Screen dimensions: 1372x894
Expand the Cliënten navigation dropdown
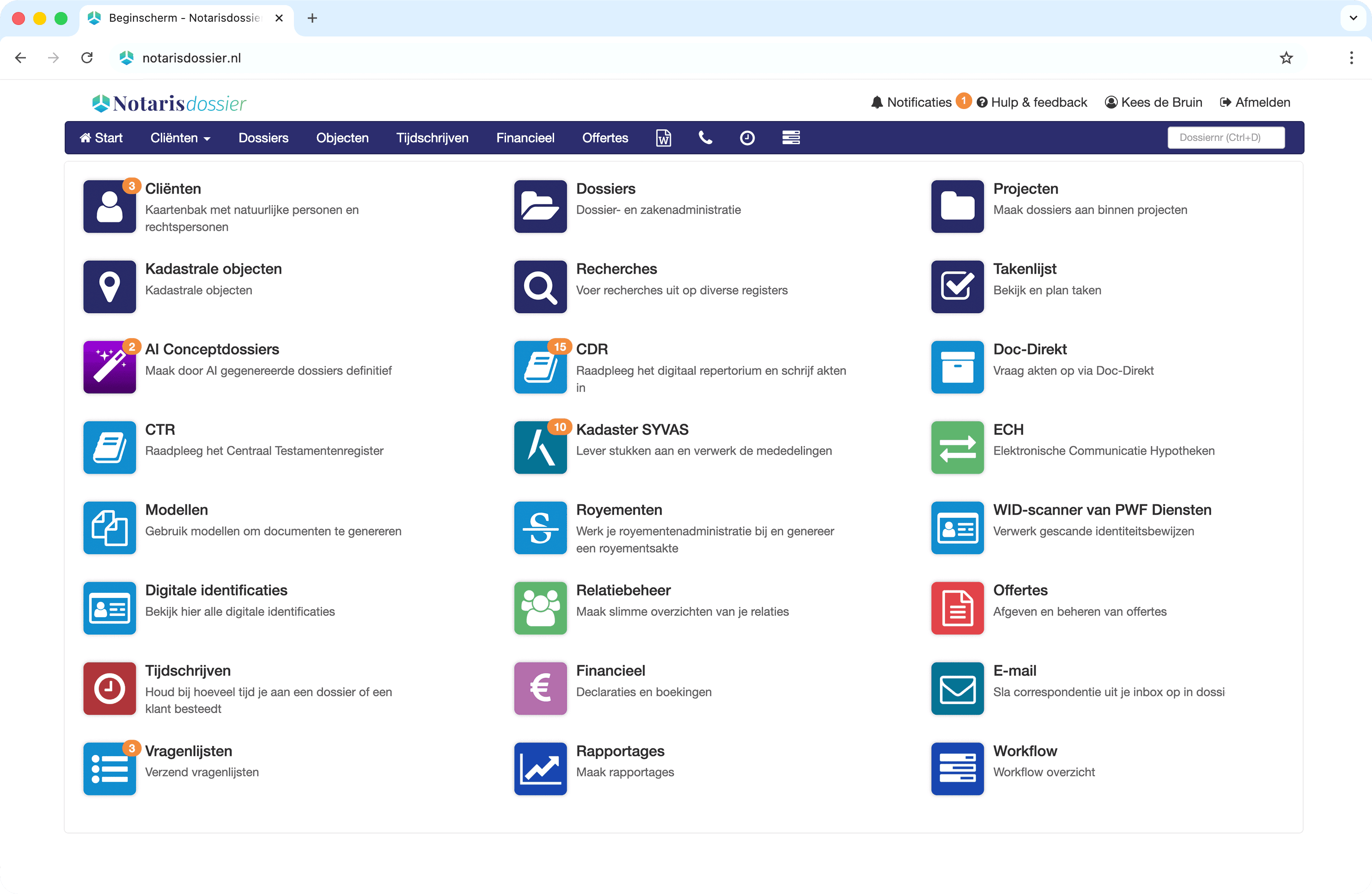coord(180,138)
